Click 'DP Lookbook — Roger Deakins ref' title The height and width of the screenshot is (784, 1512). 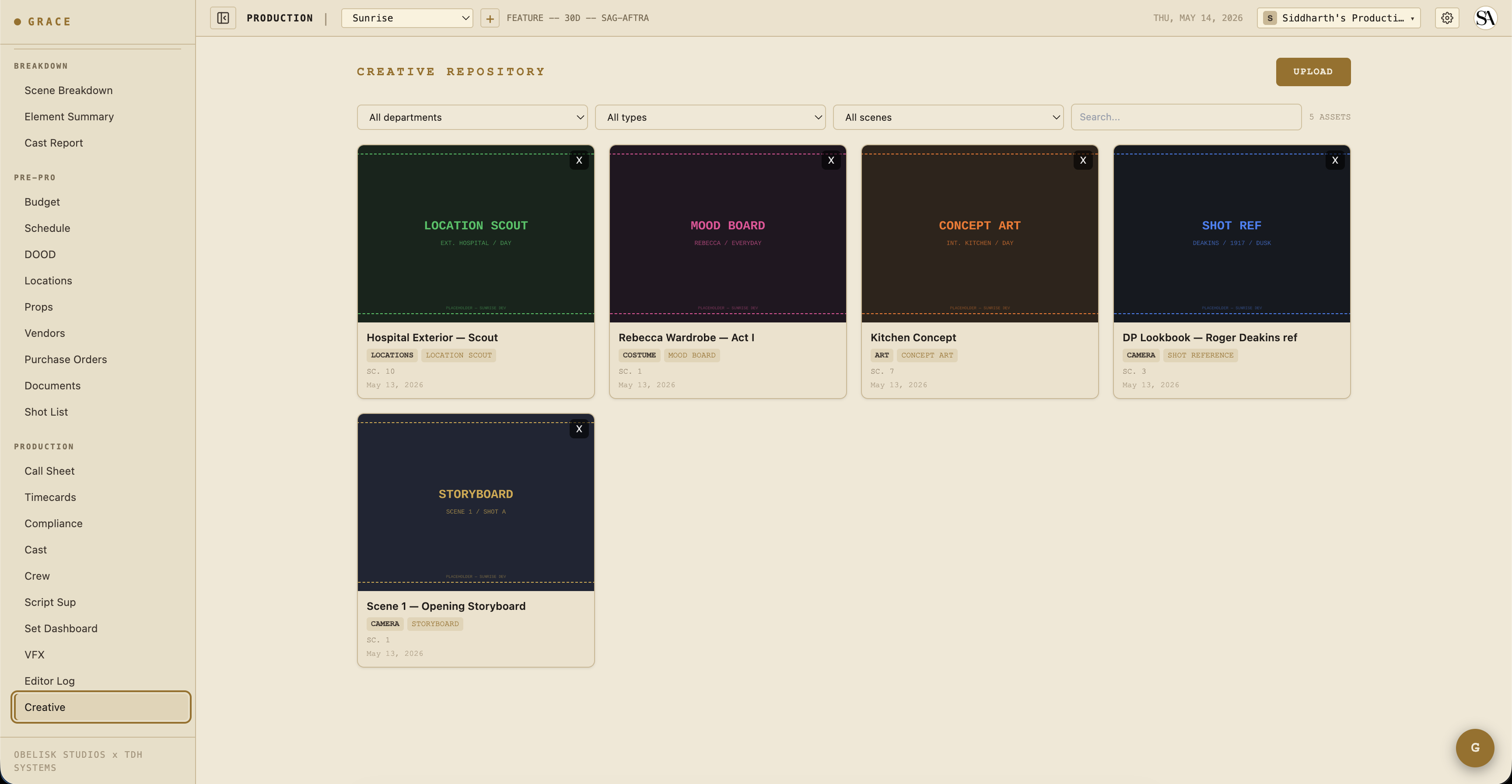tap(1210, 337)
